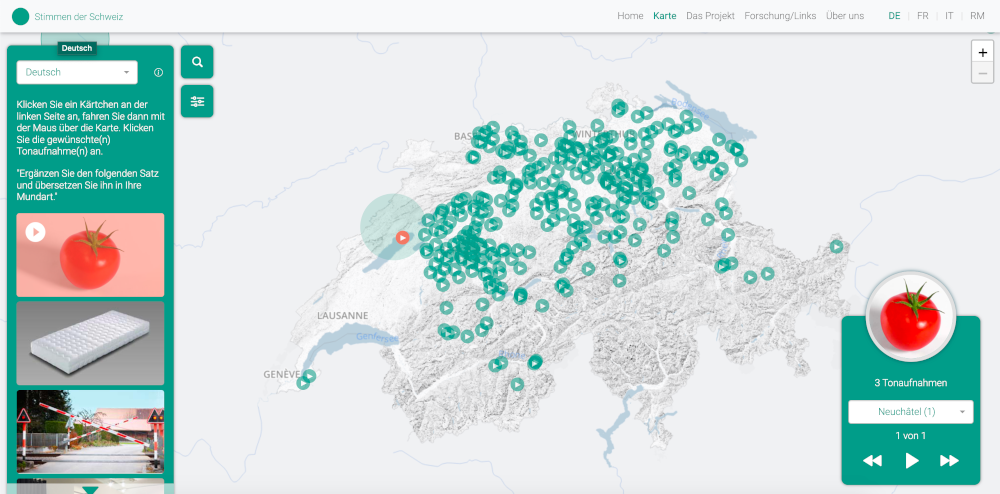This screenshot has height=494, width=1000.
Task: Go to Forschung/Links page
Action: point(780,16)
